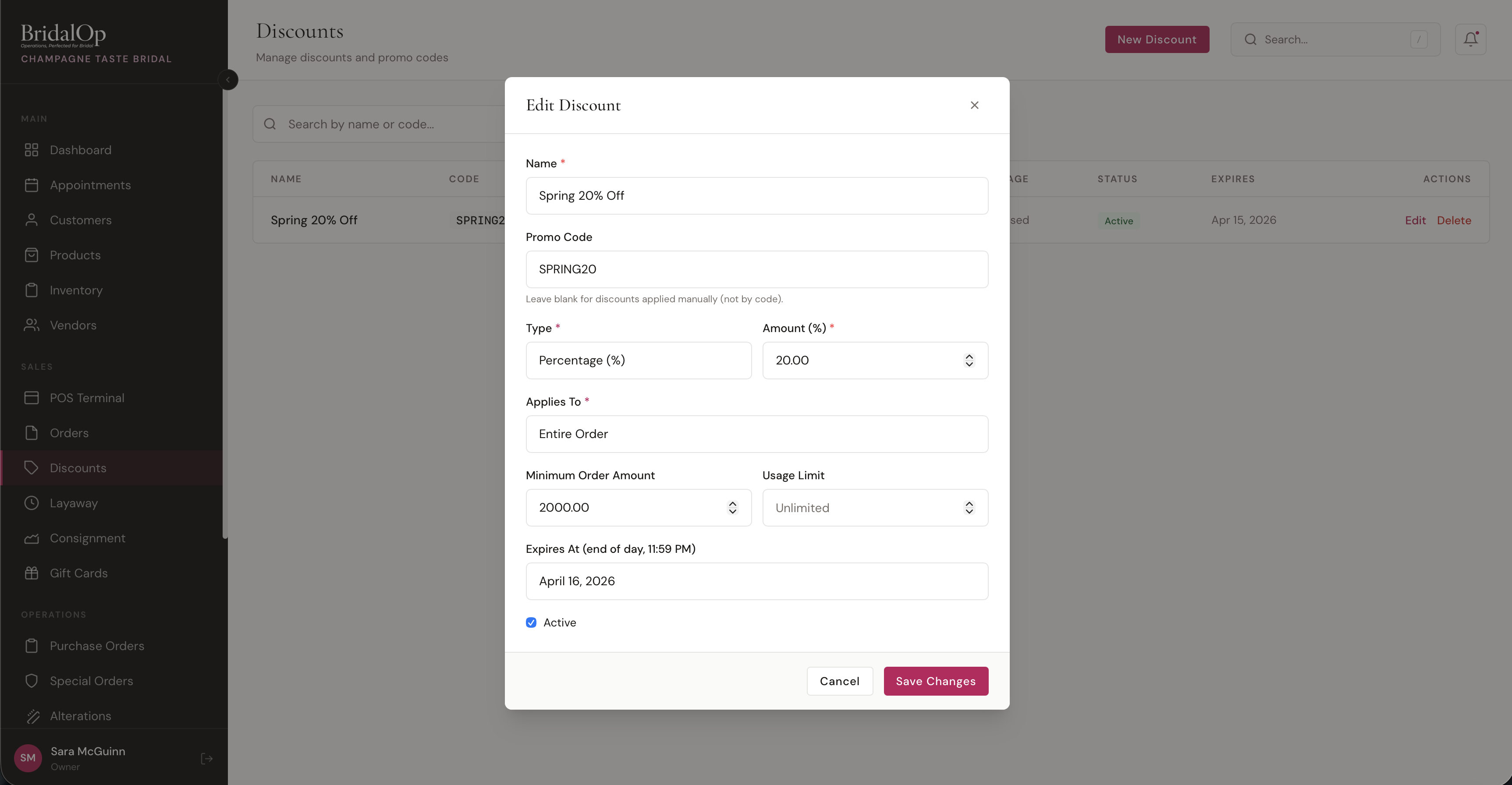Click the Appointments calendar icon

tap(32, 185)
